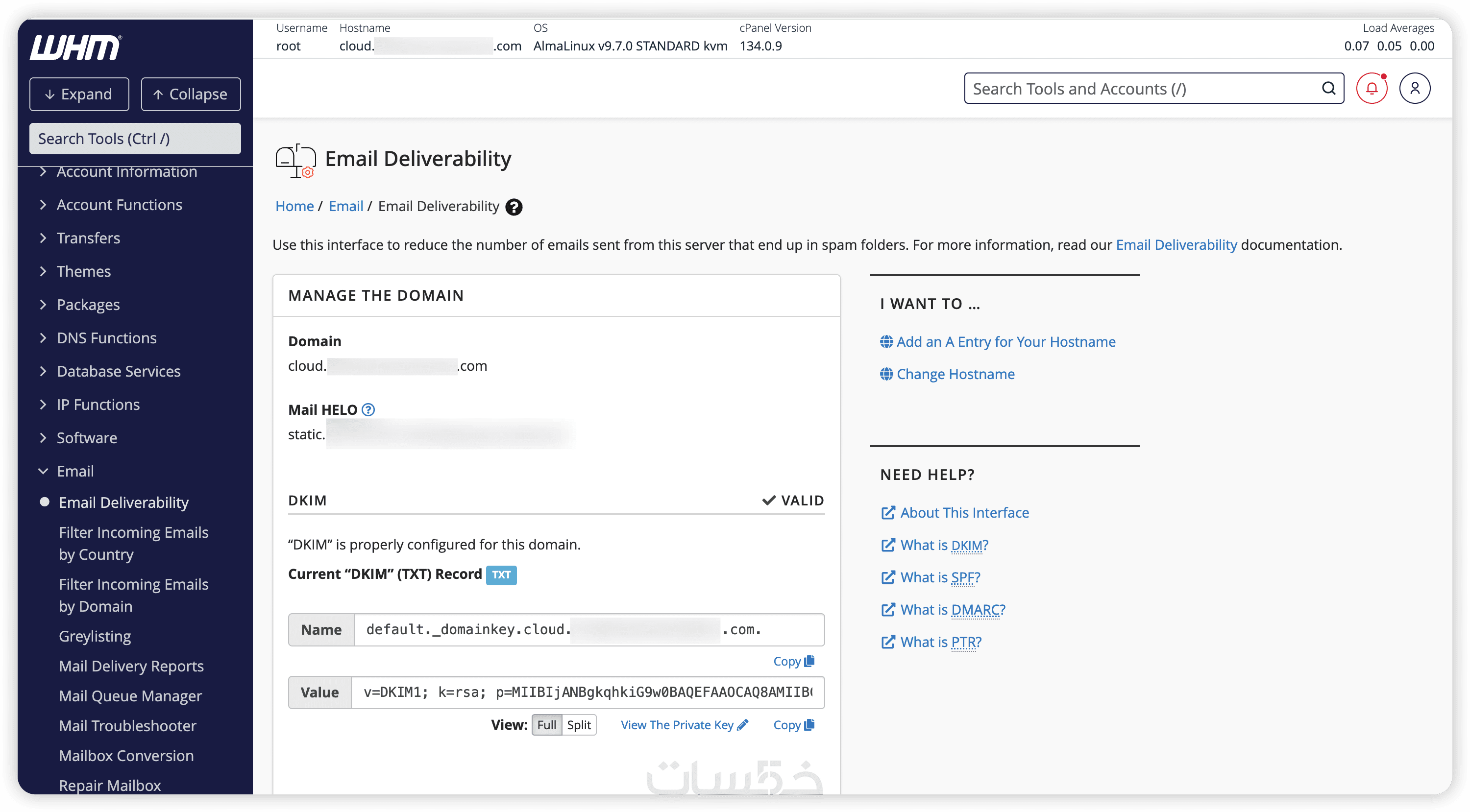
Task: Click the notification bell icon
Action: tap(1372, 88)
